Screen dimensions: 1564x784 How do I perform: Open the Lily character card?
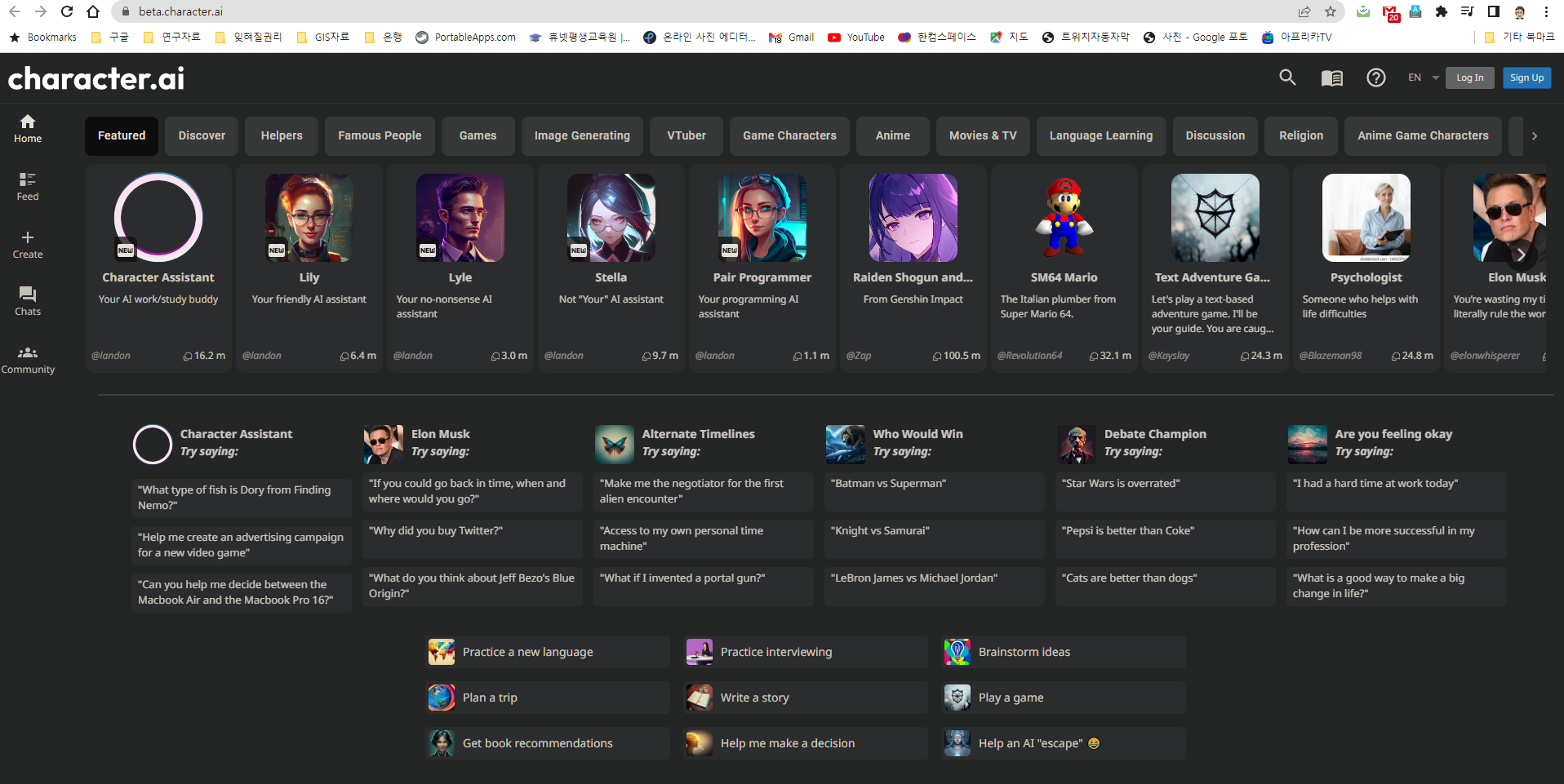pyautogui.click(x=309, y=268)
